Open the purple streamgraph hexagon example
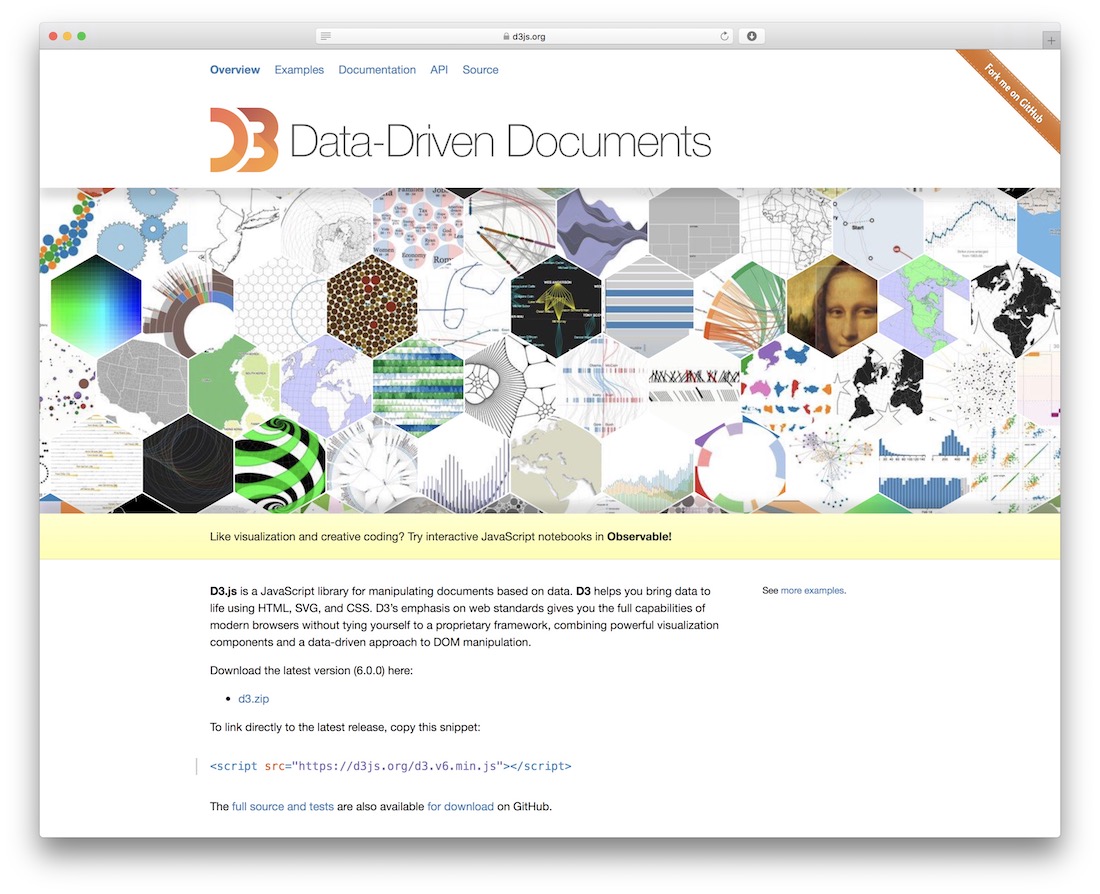The image size is (1100, 894). (x=603, y=229)
